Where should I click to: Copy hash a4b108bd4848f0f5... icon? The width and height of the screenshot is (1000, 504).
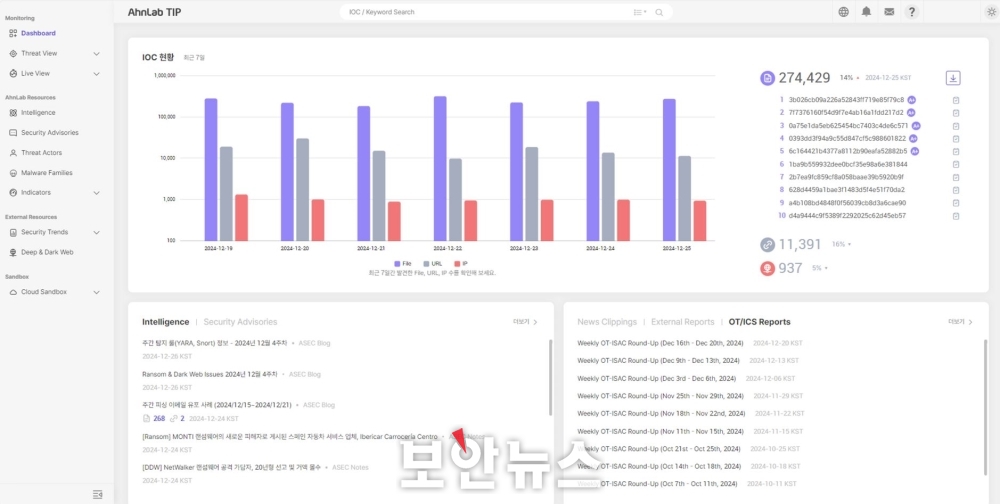[x=956, y=203]
